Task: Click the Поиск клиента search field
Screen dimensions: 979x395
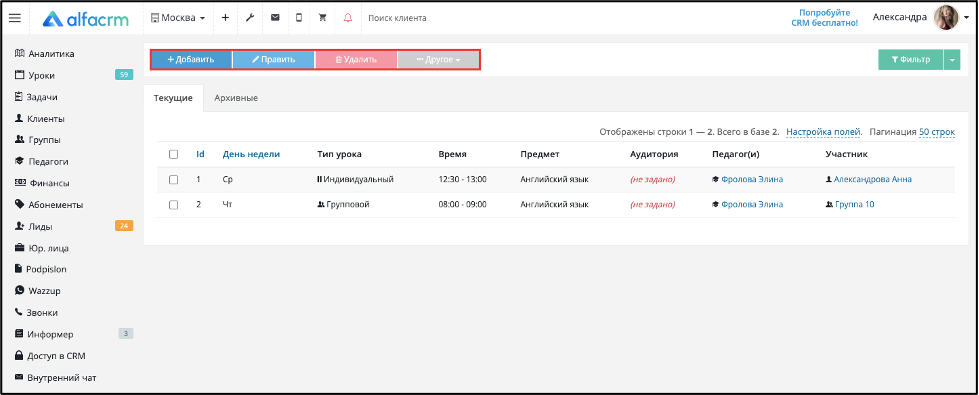Action: coord(398,18)
